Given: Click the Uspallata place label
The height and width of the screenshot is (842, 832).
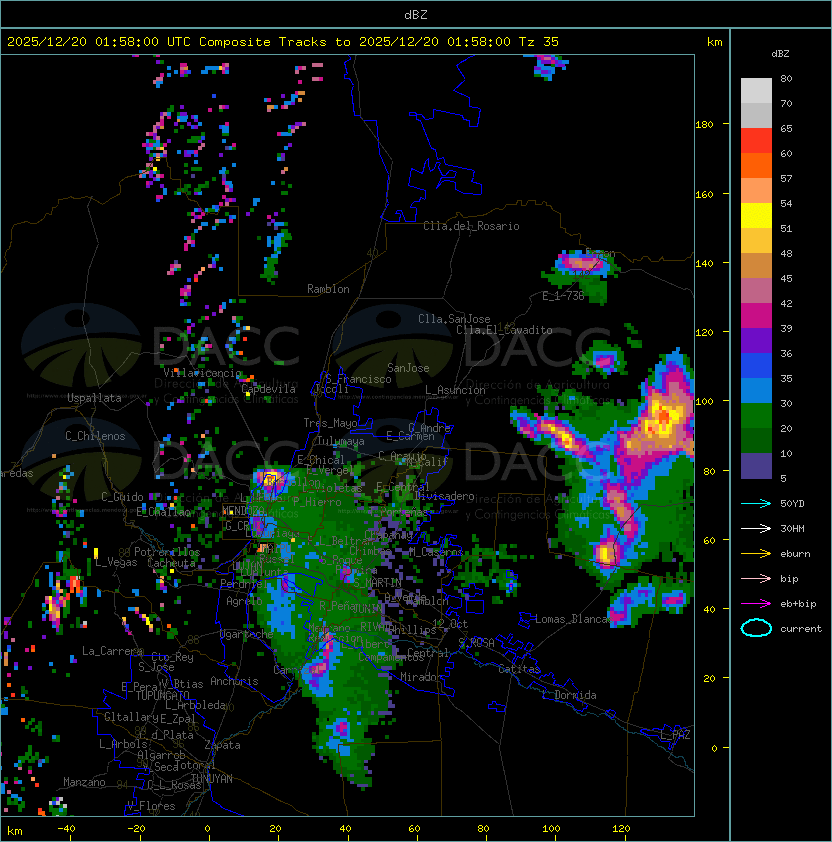Looking at the screenshot, I should coord(94,398).
